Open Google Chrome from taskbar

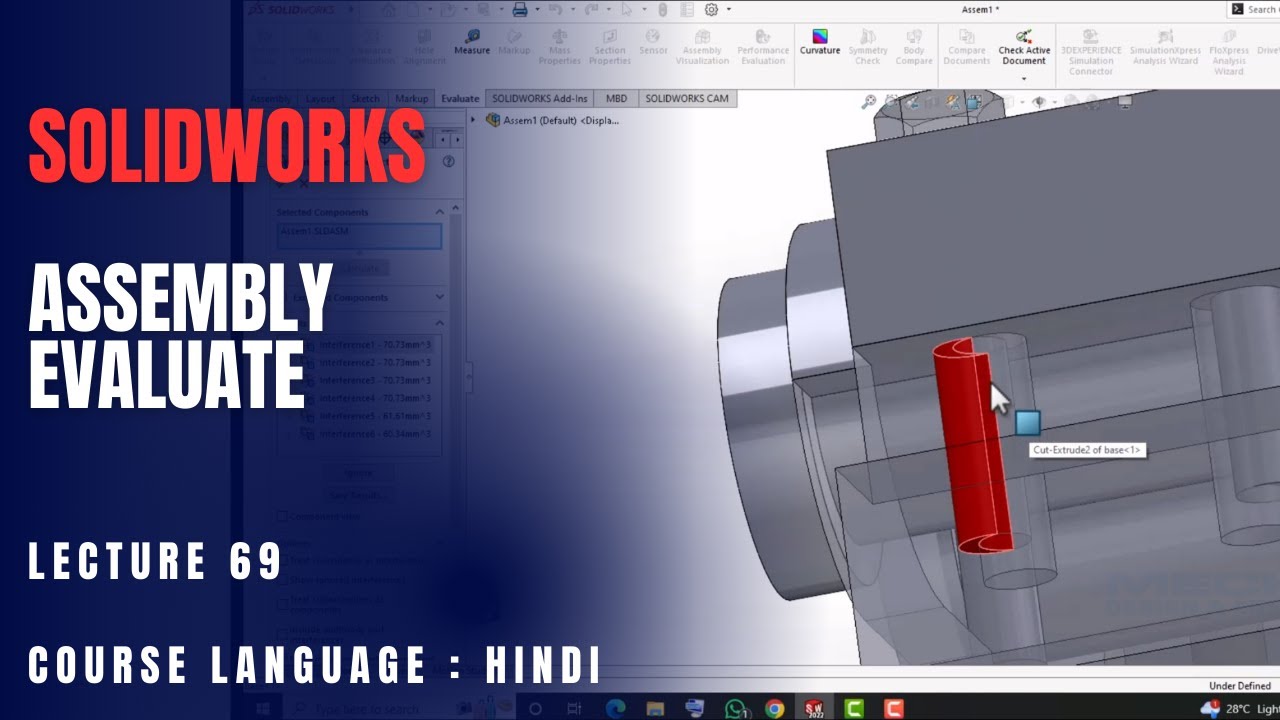pyautogui.click(x=775, y=708)
